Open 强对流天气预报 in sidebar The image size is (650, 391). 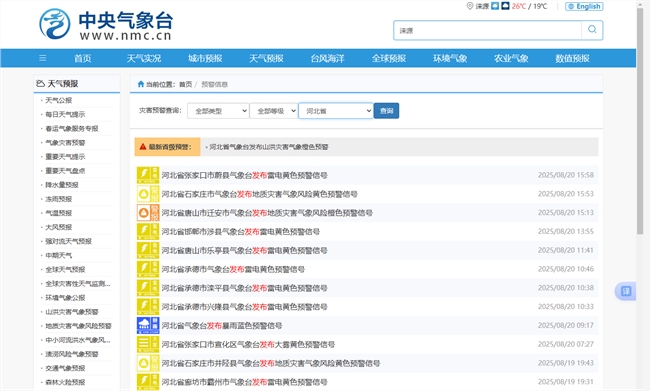click(68, 241)
